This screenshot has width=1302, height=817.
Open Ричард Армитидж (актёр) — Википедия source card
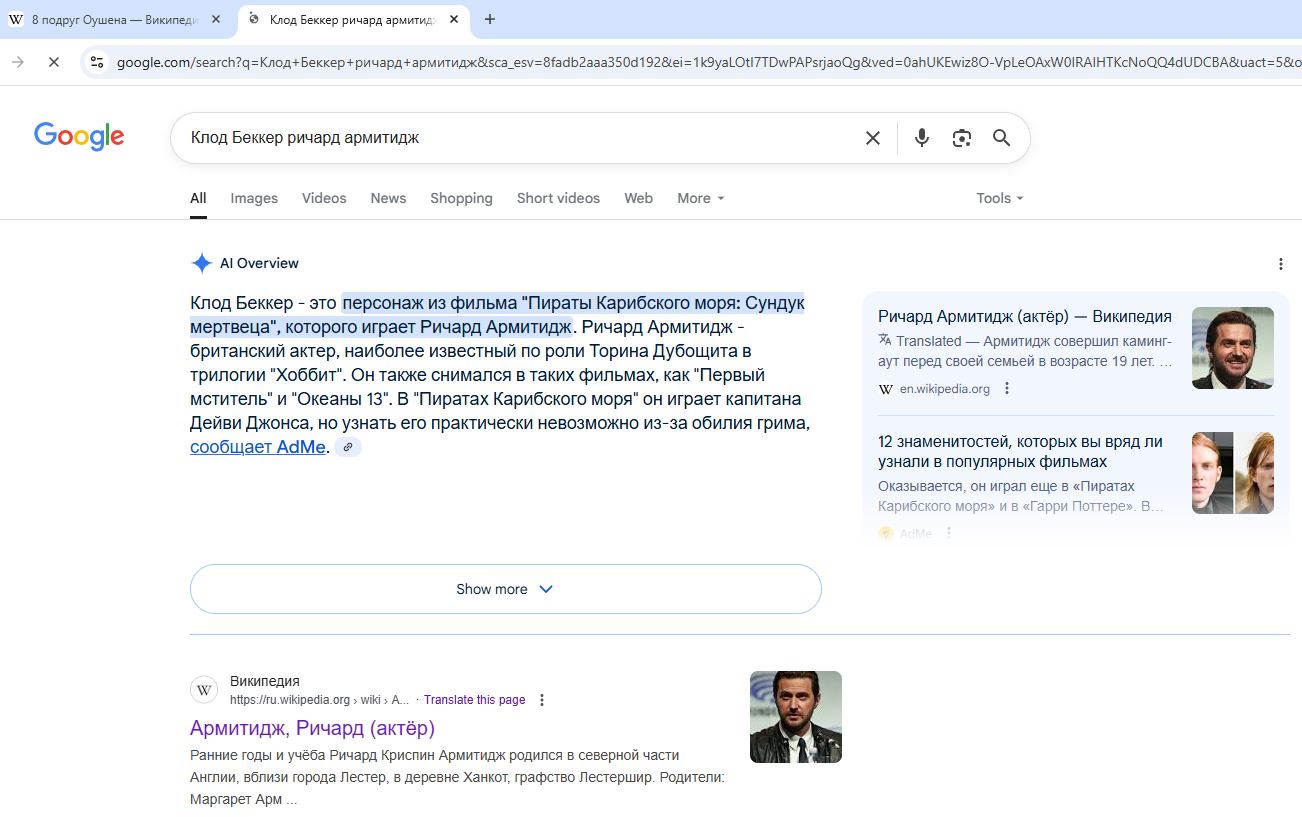[x=1025, y=316]
